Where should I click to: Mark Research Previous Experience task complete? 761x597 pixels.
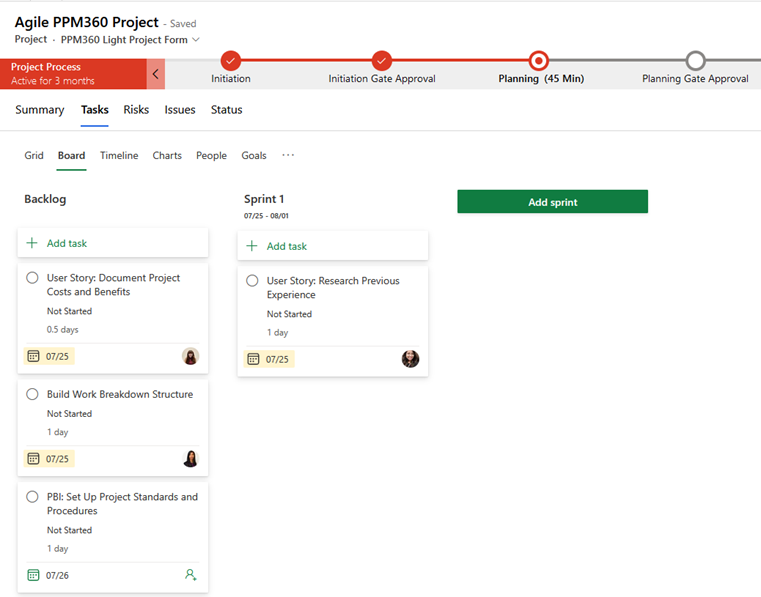(253, 281)
